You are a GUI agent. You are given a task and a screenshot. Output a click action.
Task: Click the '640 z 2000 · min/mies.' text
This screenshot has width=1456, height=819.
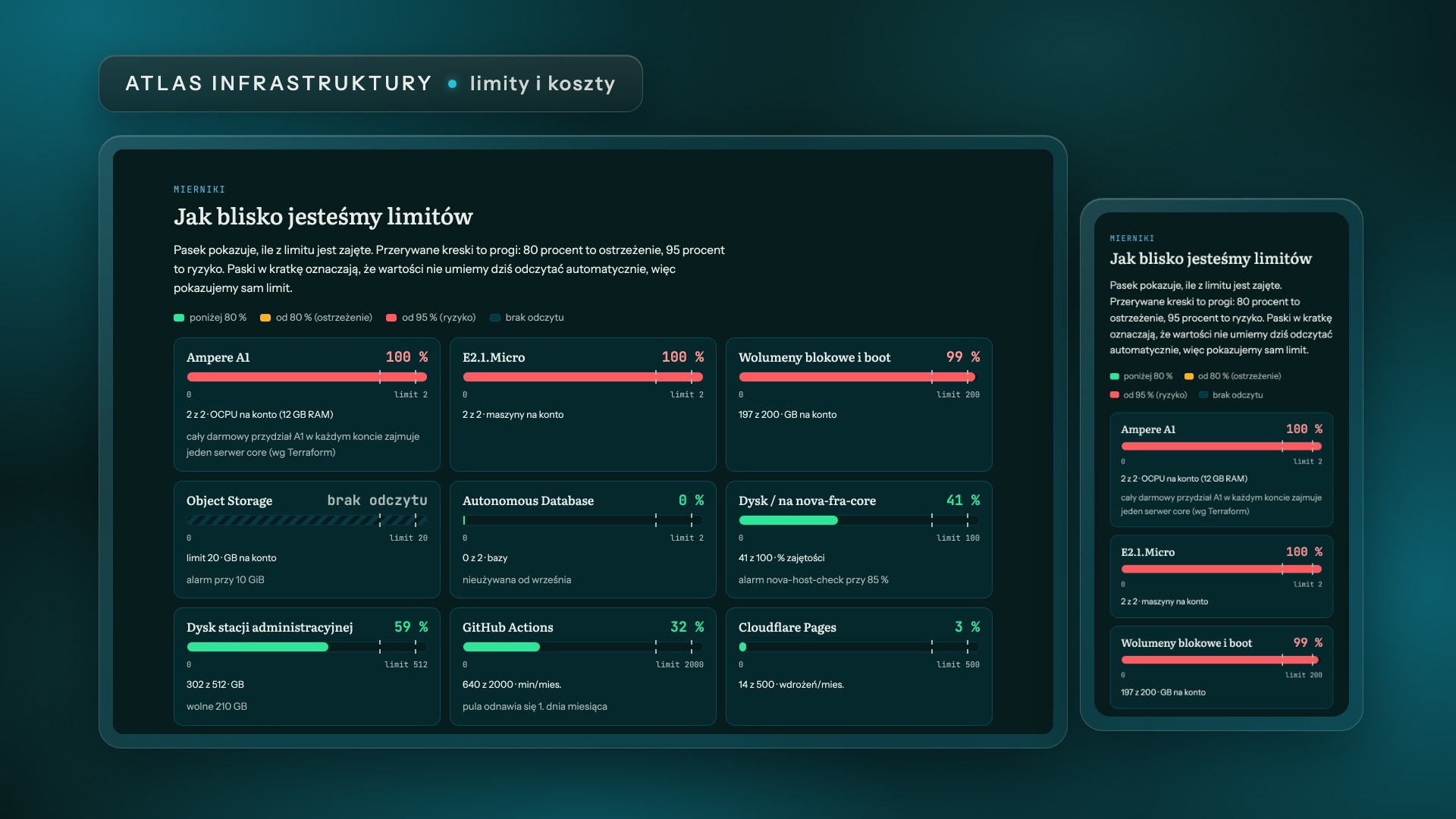pyautogui.click(x=512, y=685)
